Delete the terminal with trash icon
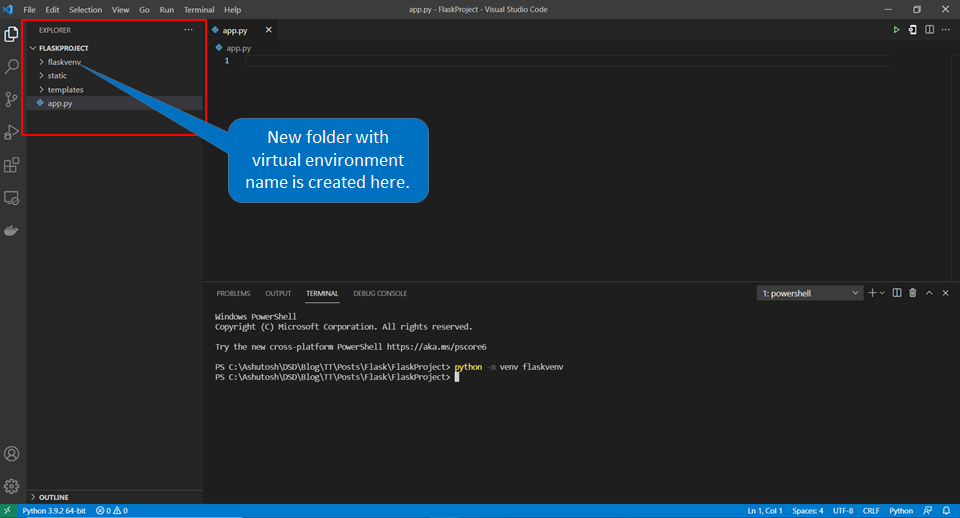 coord(912,293)
